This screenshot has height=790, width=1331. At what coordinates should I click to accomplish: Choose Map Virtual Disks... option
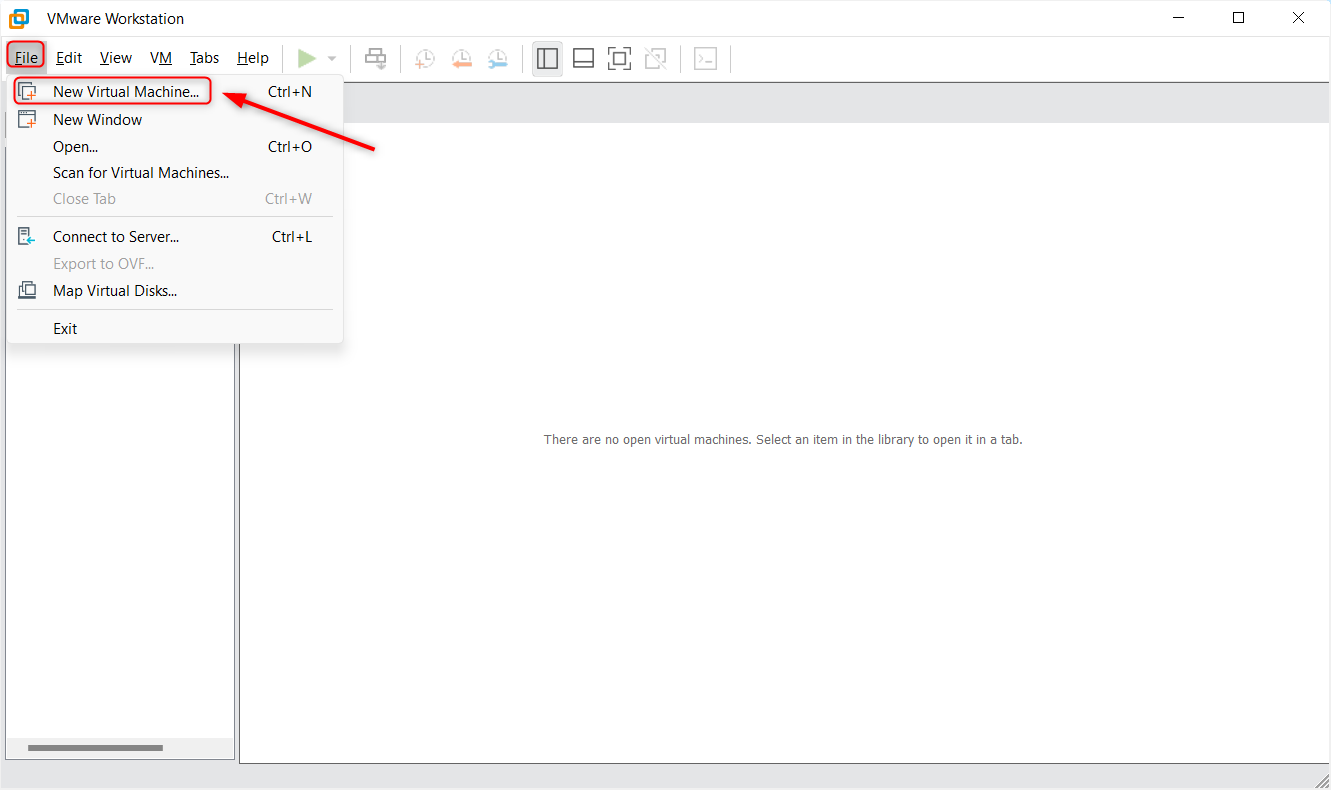(175, 291)
